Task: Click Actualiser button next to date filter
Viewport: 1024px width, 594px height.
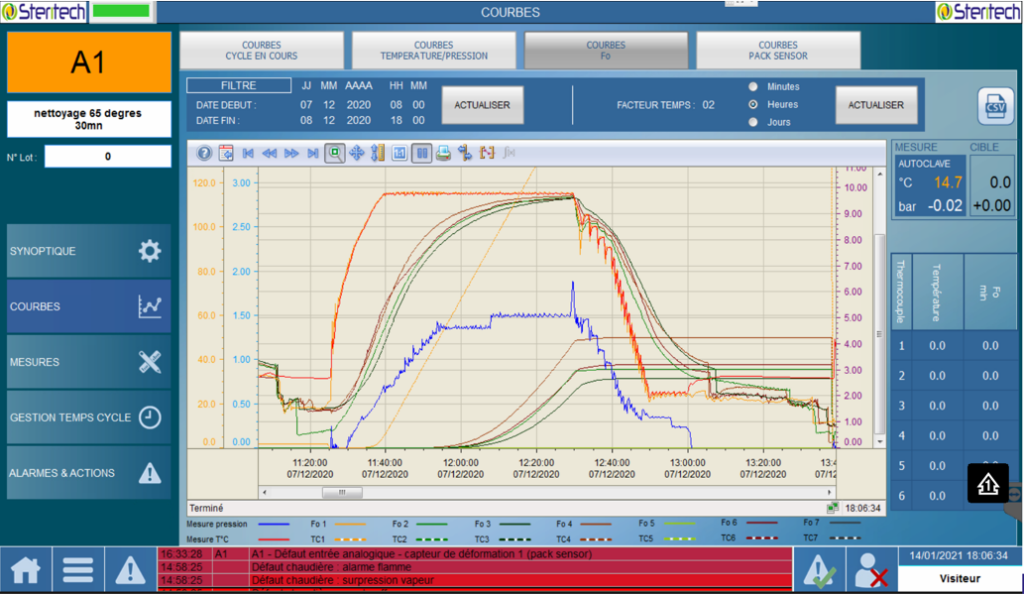Action: 482,105
